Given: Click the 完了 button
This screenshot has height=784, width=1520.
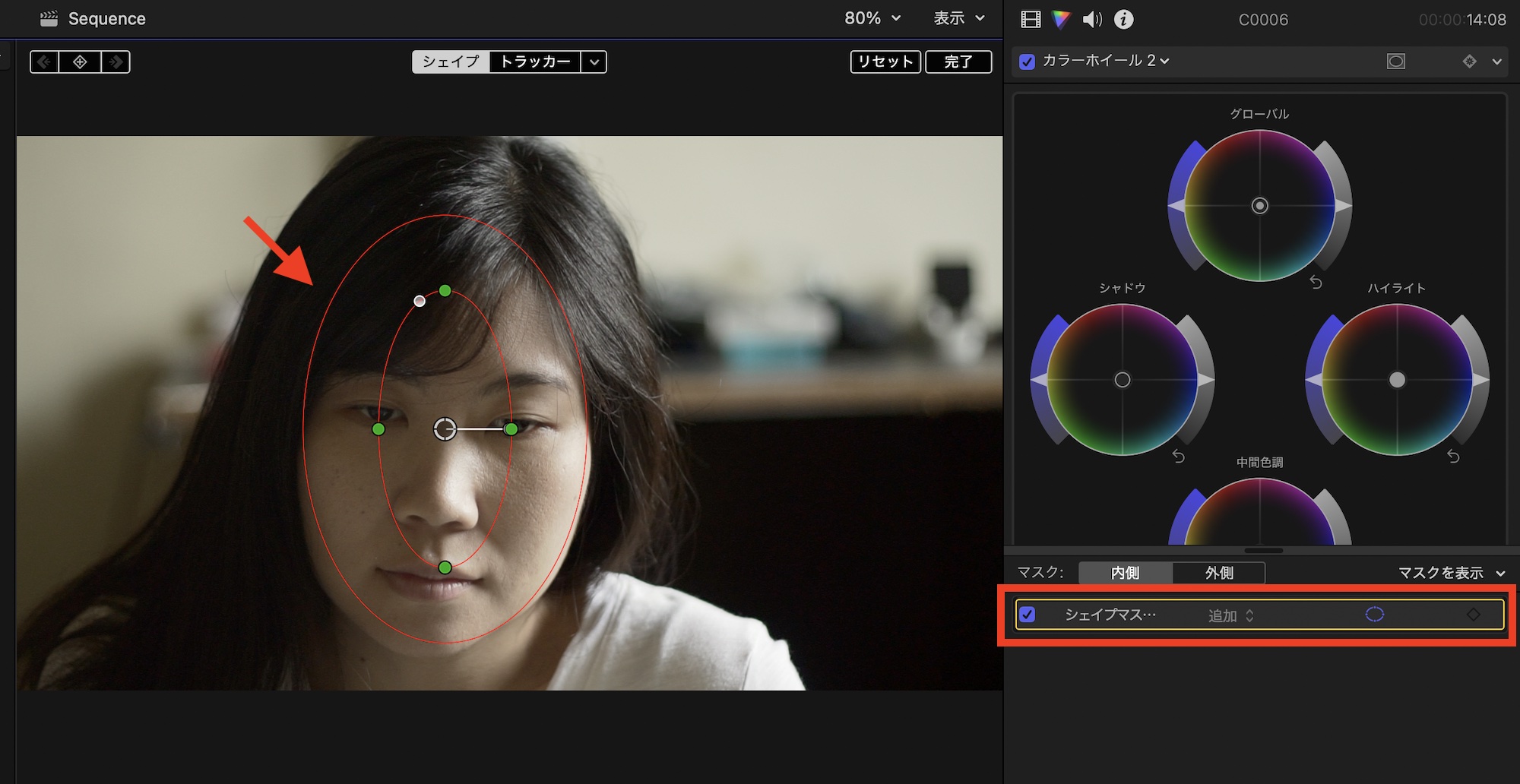Looking at the screenshot, I should coord(958,62).
